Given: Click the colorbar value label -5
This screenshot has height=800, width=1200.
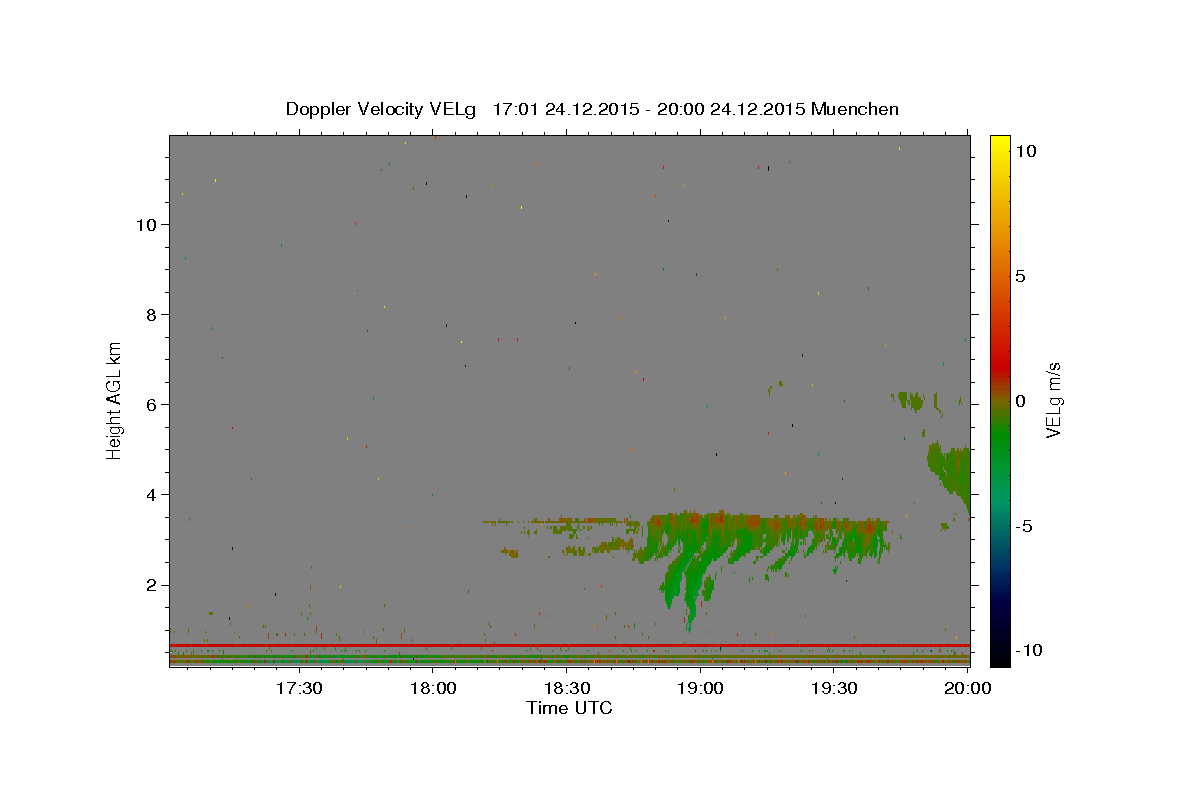Looking at the screenshot, I should pos(1022,526).
